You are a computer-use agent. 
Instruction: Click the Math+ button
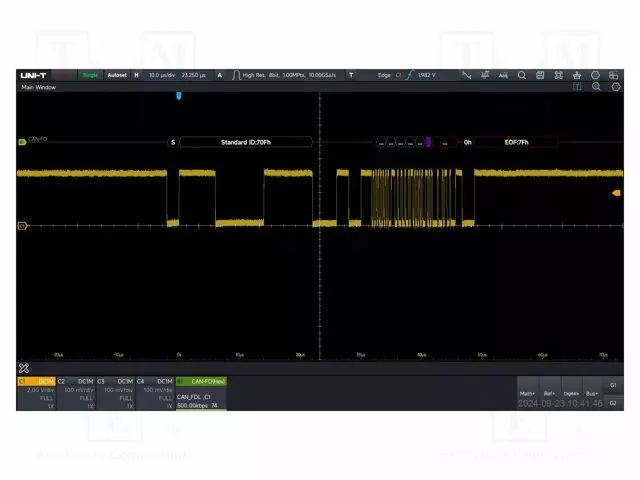pos(527,393)
